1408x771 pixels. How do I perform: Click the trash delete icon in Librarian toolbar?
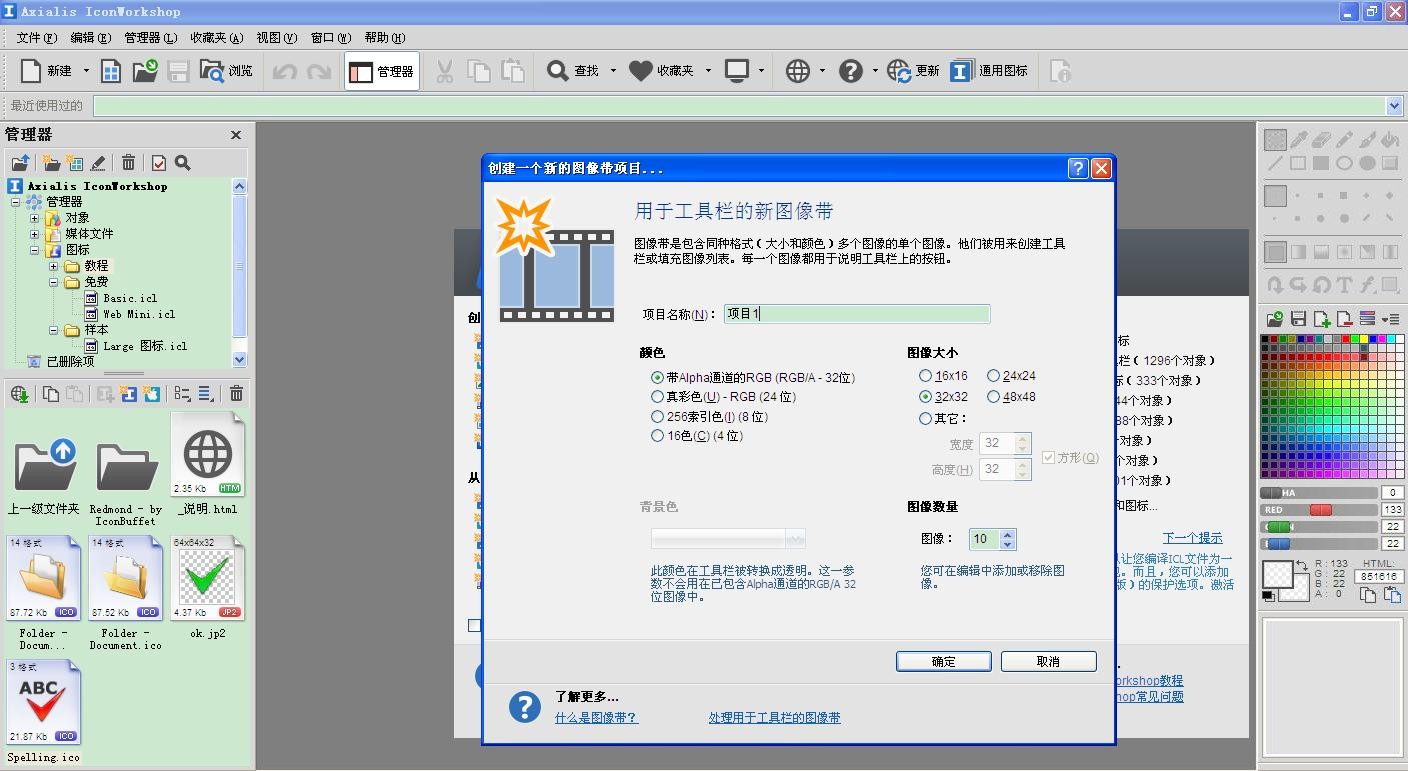click(x=128, y=163)
